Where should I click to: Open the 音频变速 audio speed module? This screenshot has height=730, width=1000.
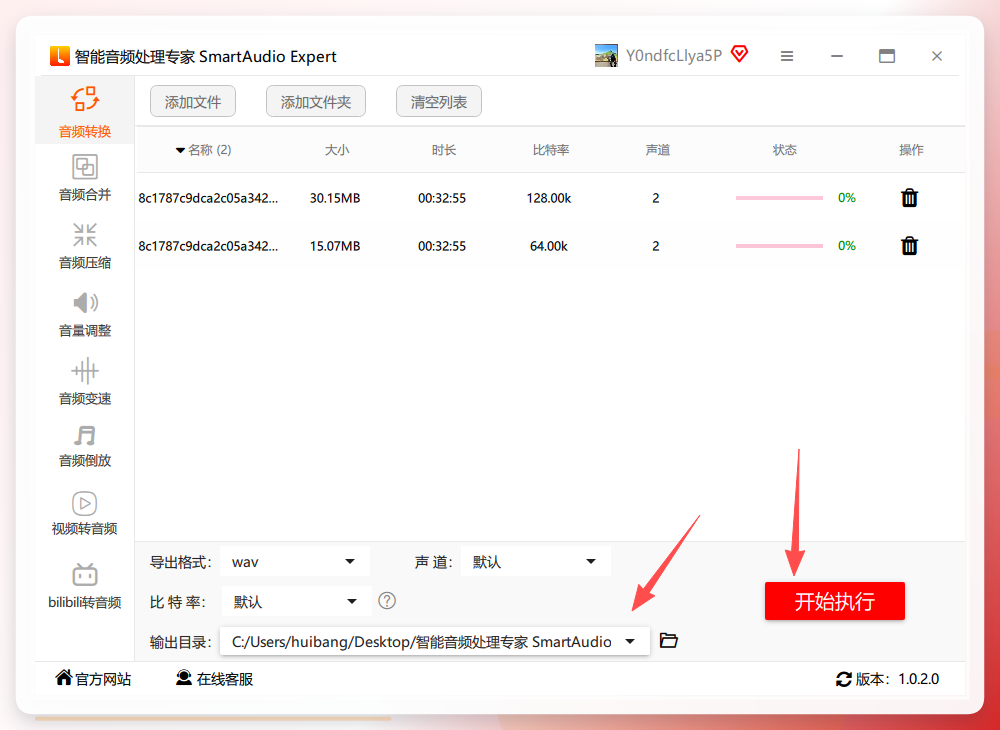85,382
